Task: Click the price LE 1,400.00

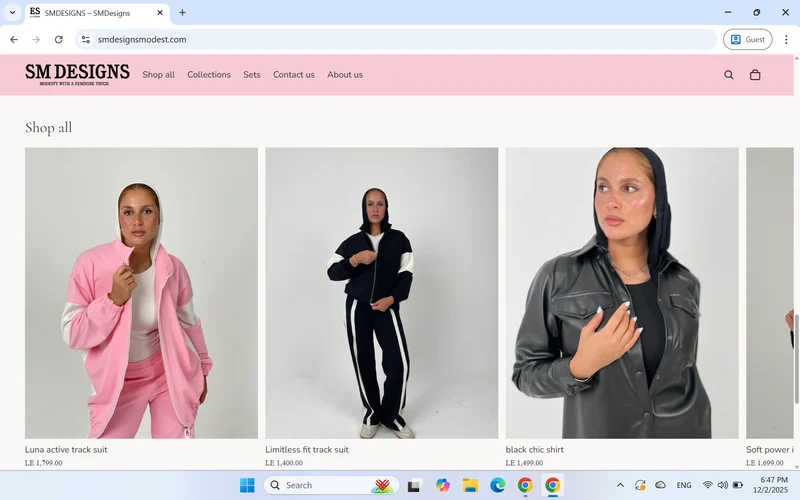Action: pos(284,463)
